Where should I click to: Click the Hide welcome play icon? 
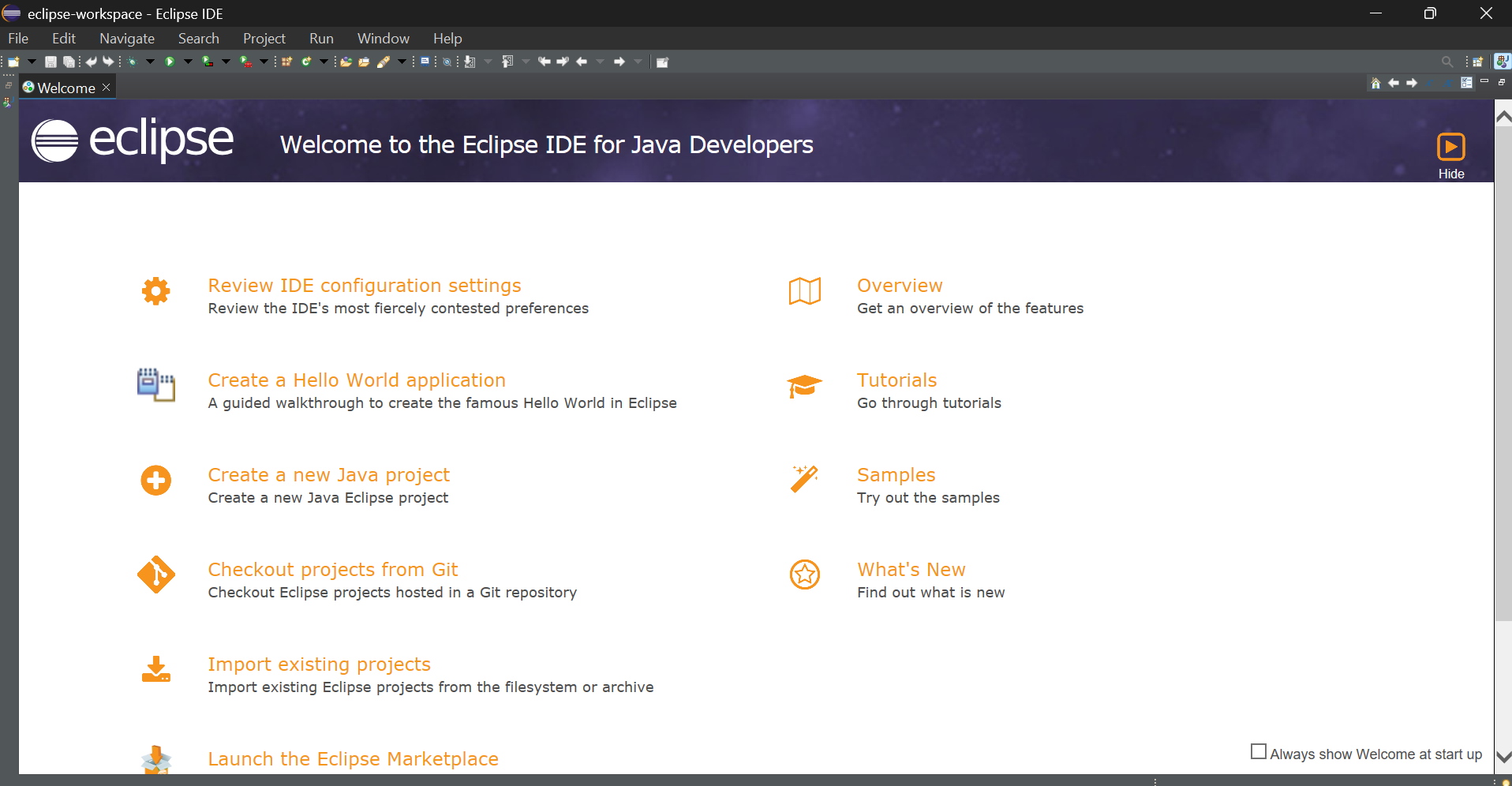(x=1450, y=148)
